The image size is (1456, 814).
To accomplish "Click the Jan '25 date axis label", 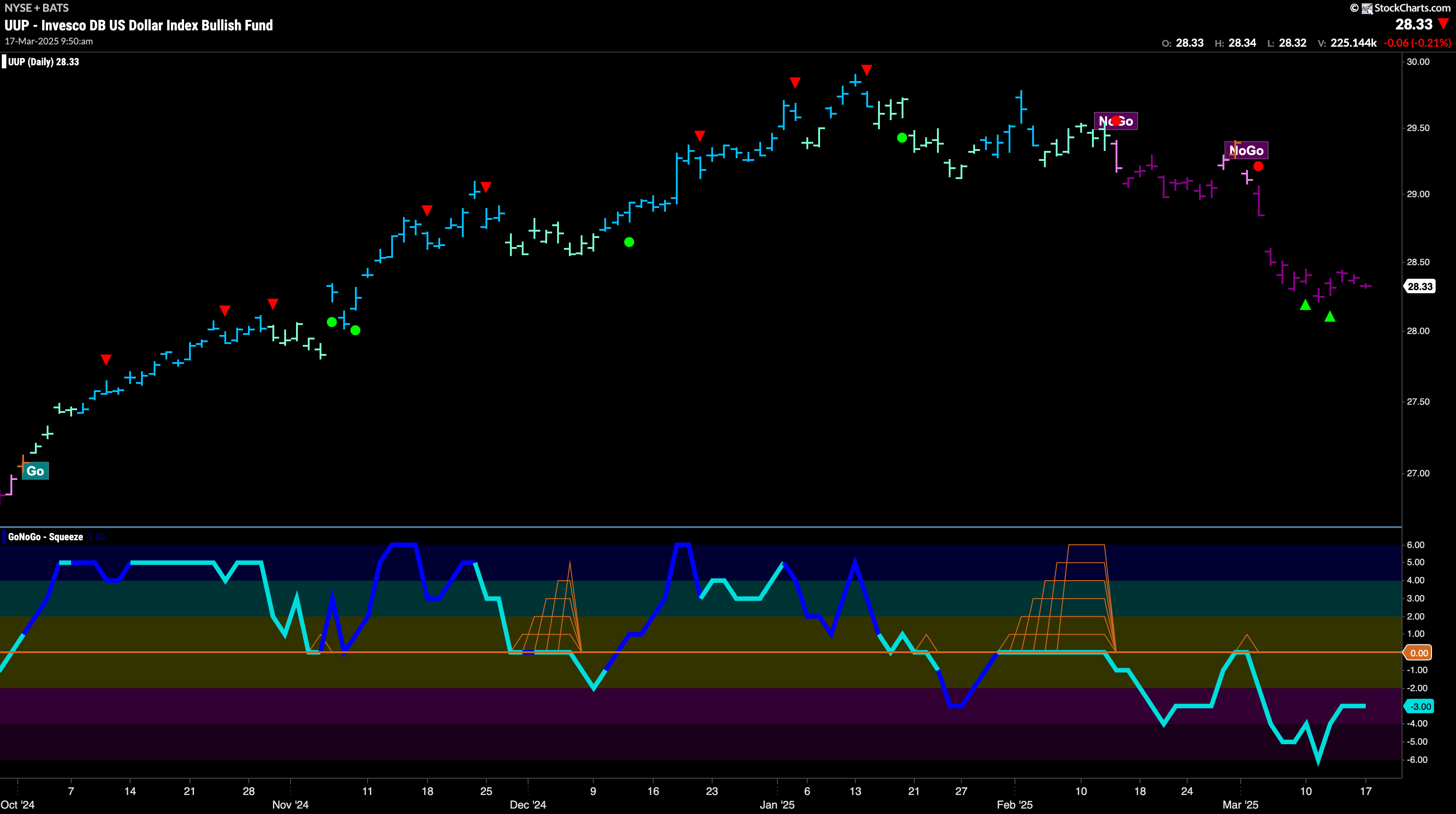I will pos(777,804).
